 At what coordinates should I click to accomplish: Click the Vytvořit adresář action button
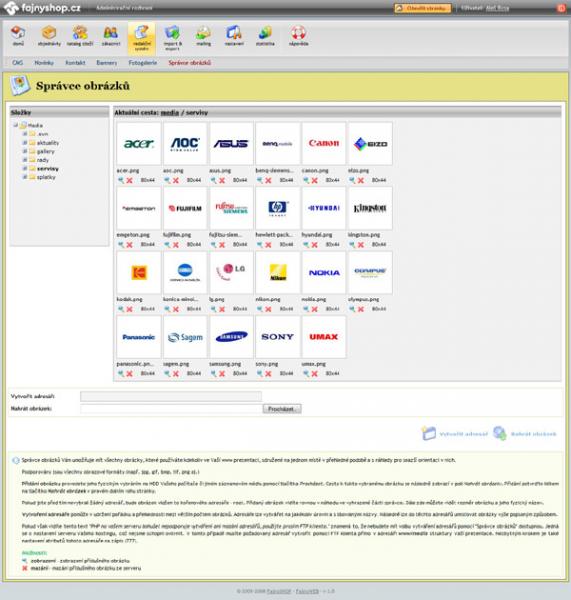[x=455, y=434]
